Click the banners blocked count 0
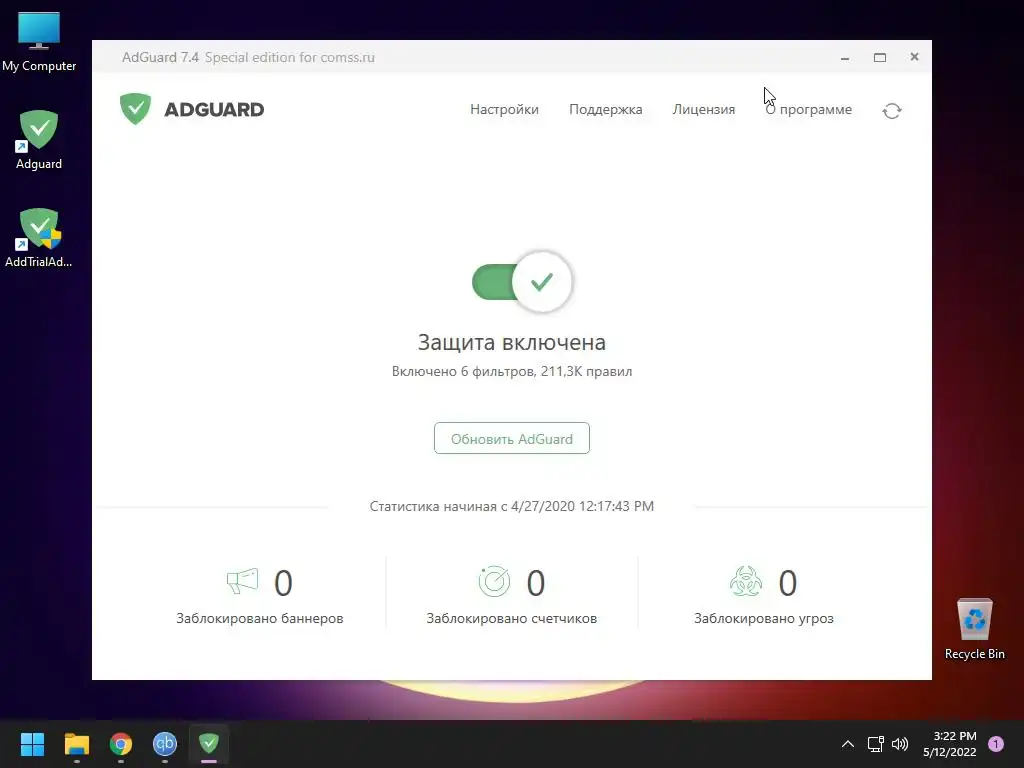Viewport: 1024px width, 768px height. (x=283, y=583)
